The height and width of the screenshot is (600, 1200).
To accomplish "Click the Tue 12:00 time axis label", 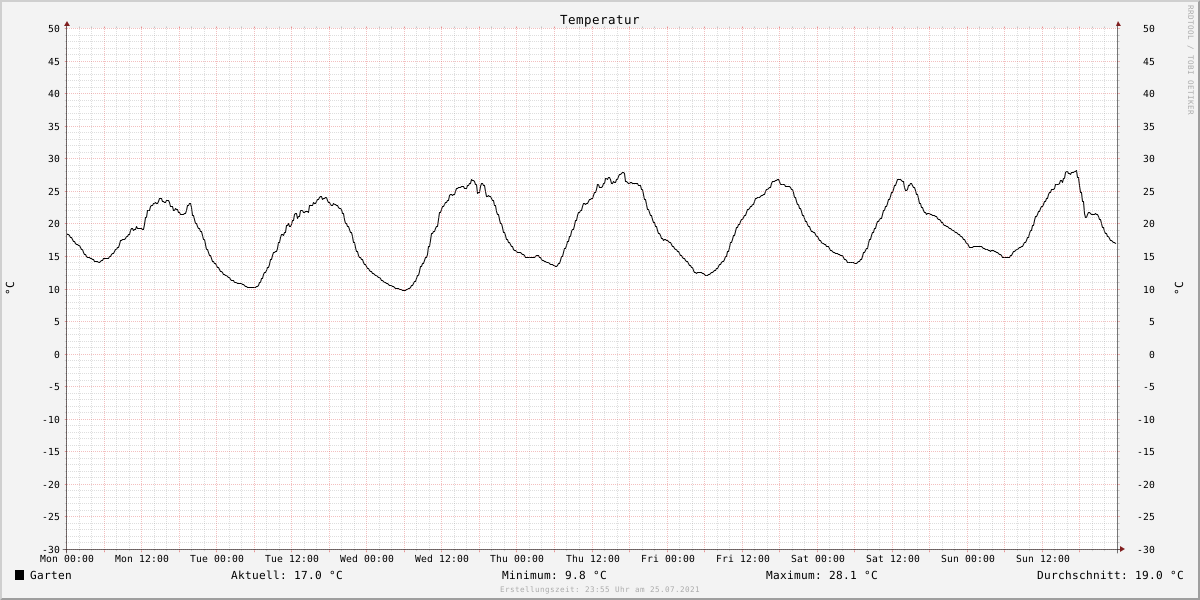I will pyautogui.click(x=292, y=559).
